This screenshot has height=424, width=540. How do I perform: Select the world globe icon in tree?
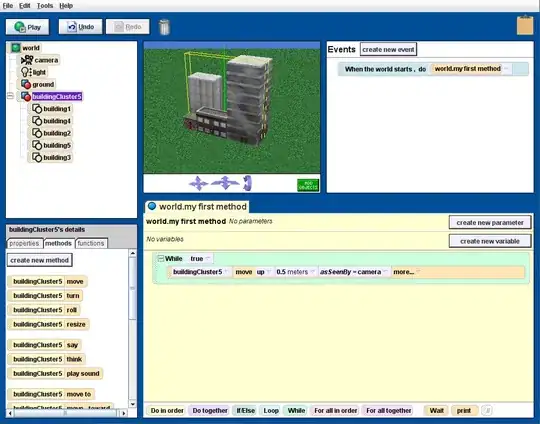click(15, 48)
